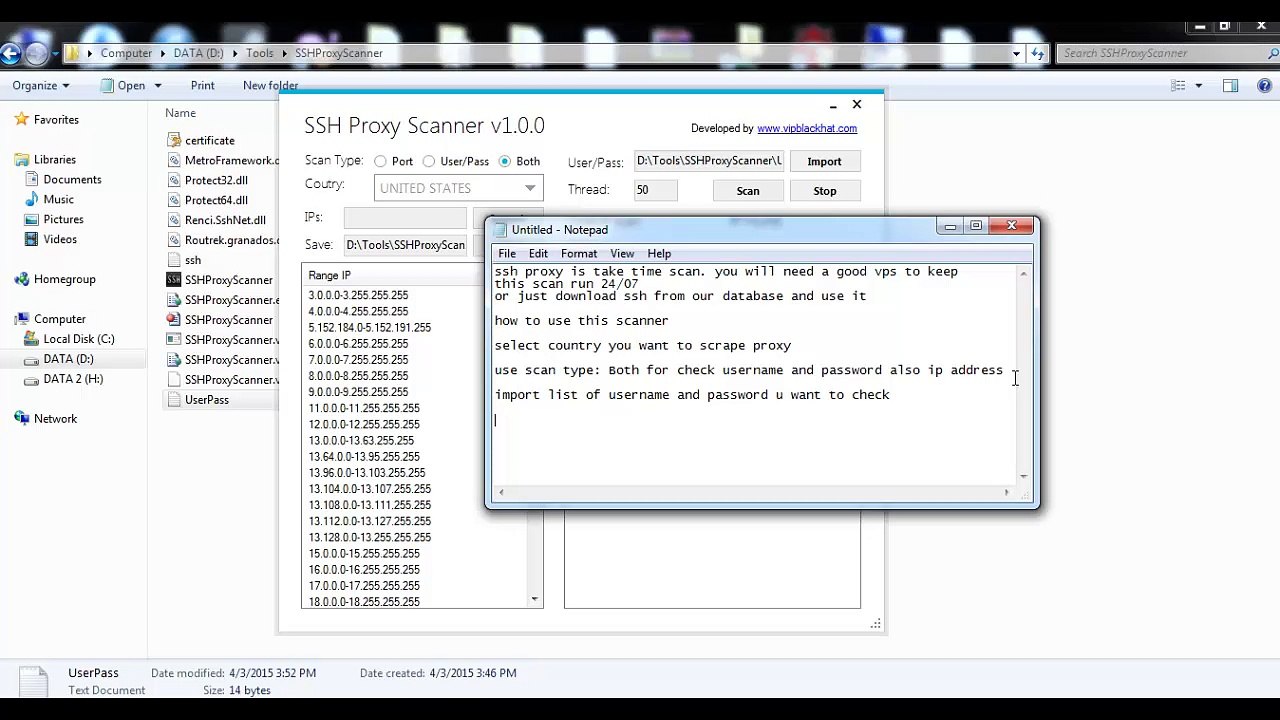This screenshot has height=720, width=1280.
Task: Select the User/Pass scan type
Action: click(429, 161)
